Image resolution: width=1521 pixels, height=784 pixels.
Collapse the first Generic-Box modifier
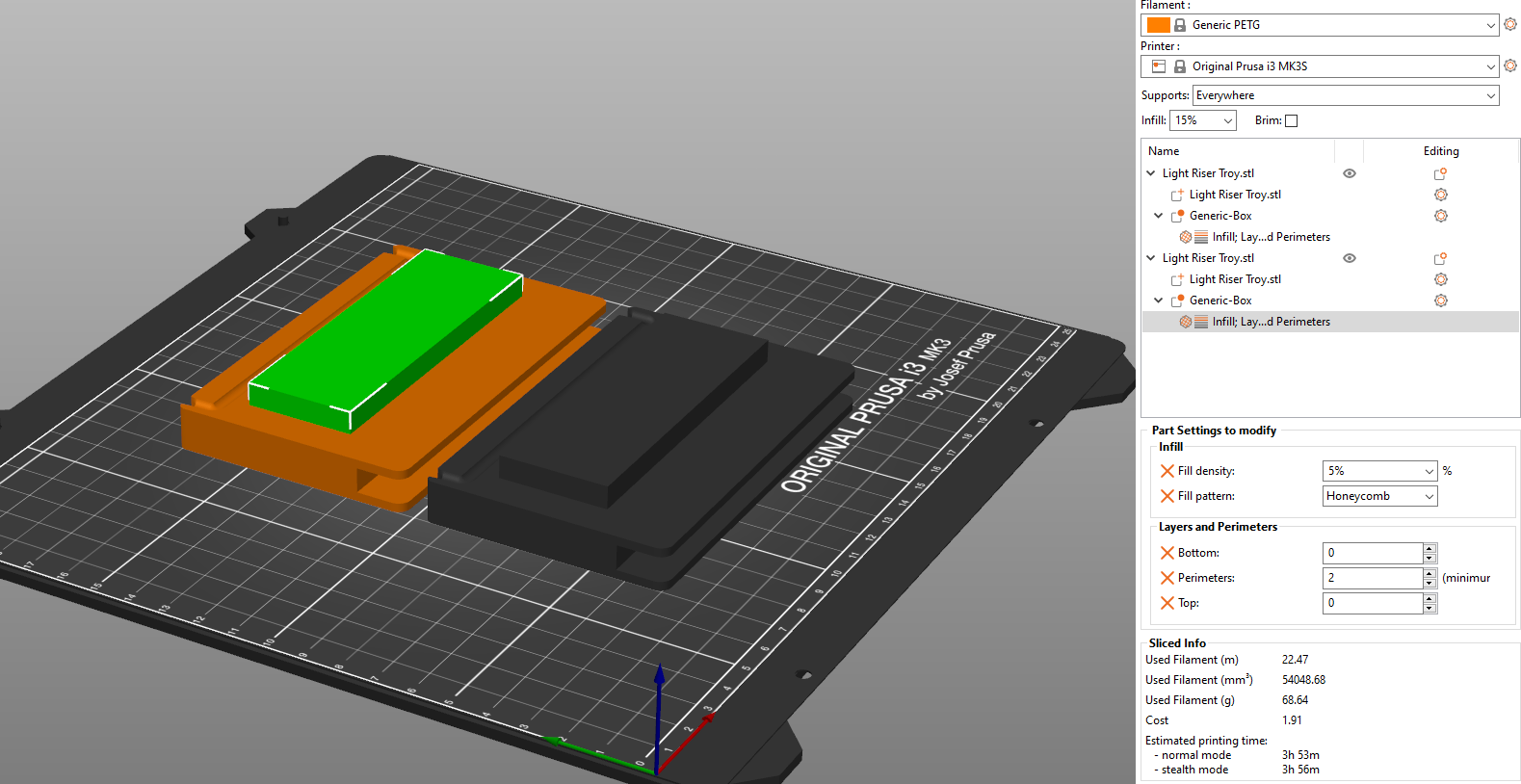(1158, 216)
